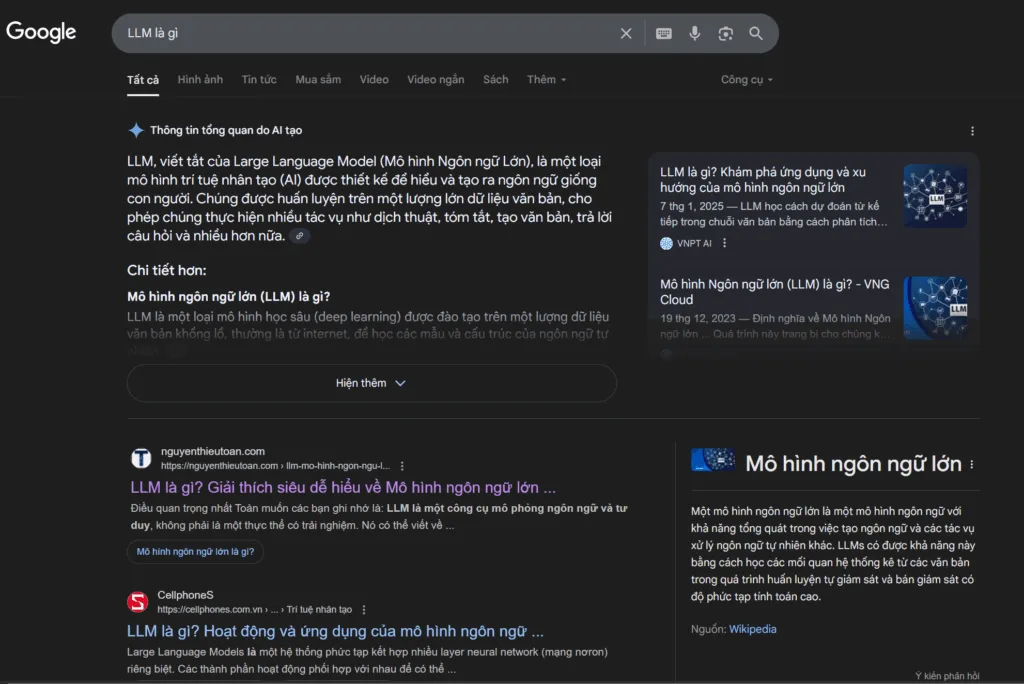Click nguyenthieutoan.com site favicon

tap(141, 458)
